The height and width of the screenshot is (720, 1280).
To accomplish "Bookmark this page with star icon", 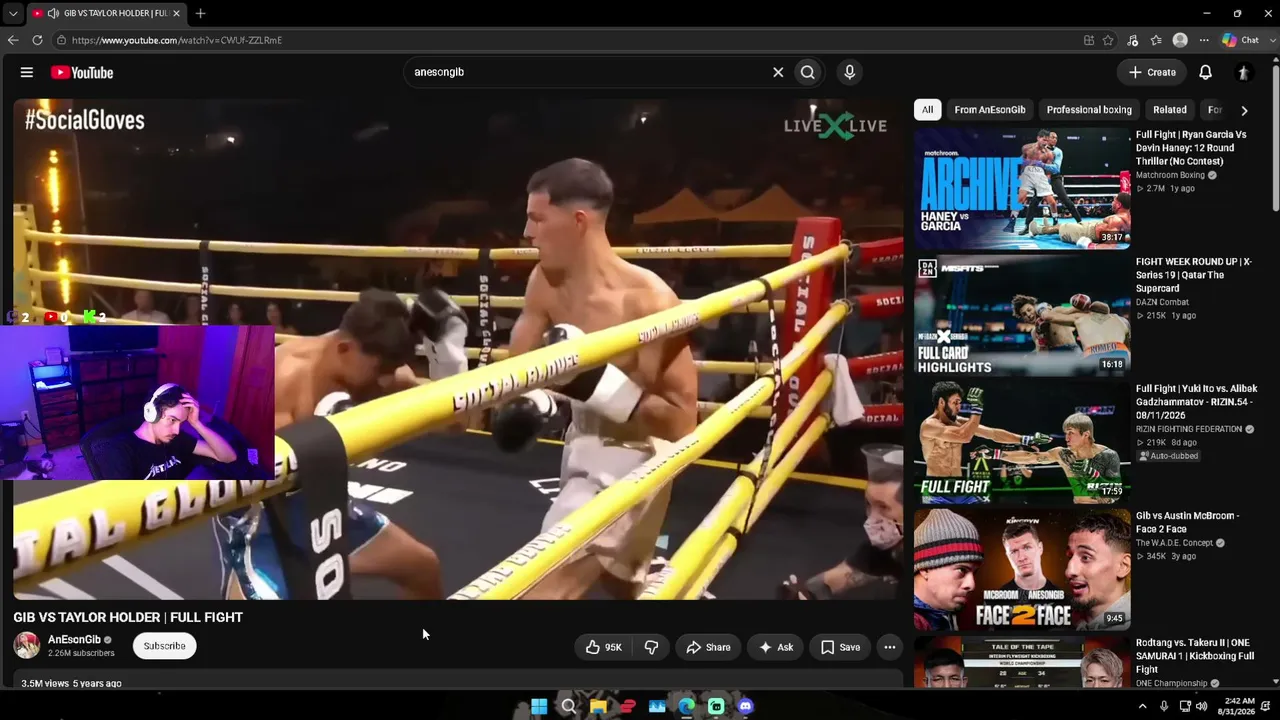I will coord(1108,40).
